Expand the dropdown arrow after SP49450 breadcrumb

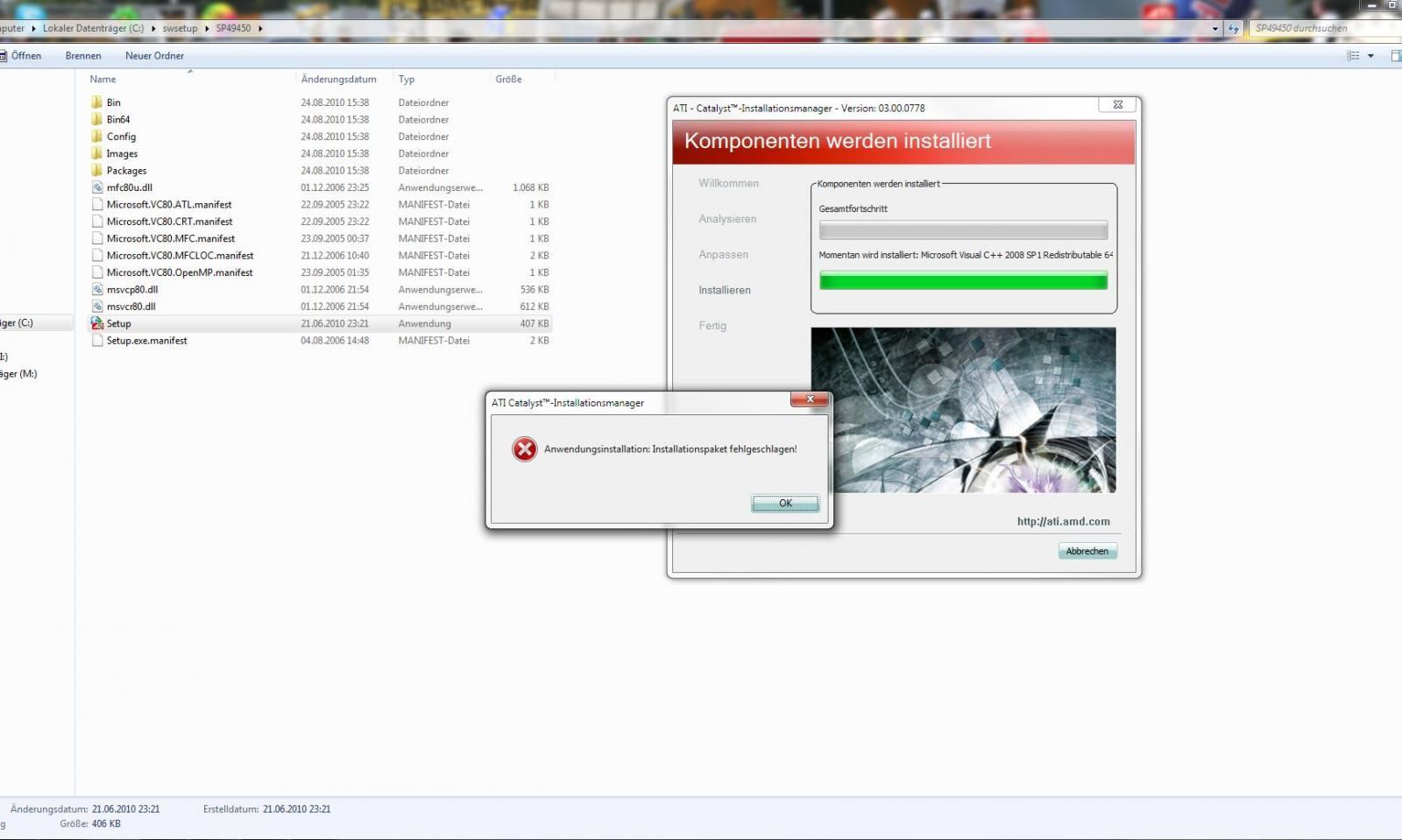point(260,28)
